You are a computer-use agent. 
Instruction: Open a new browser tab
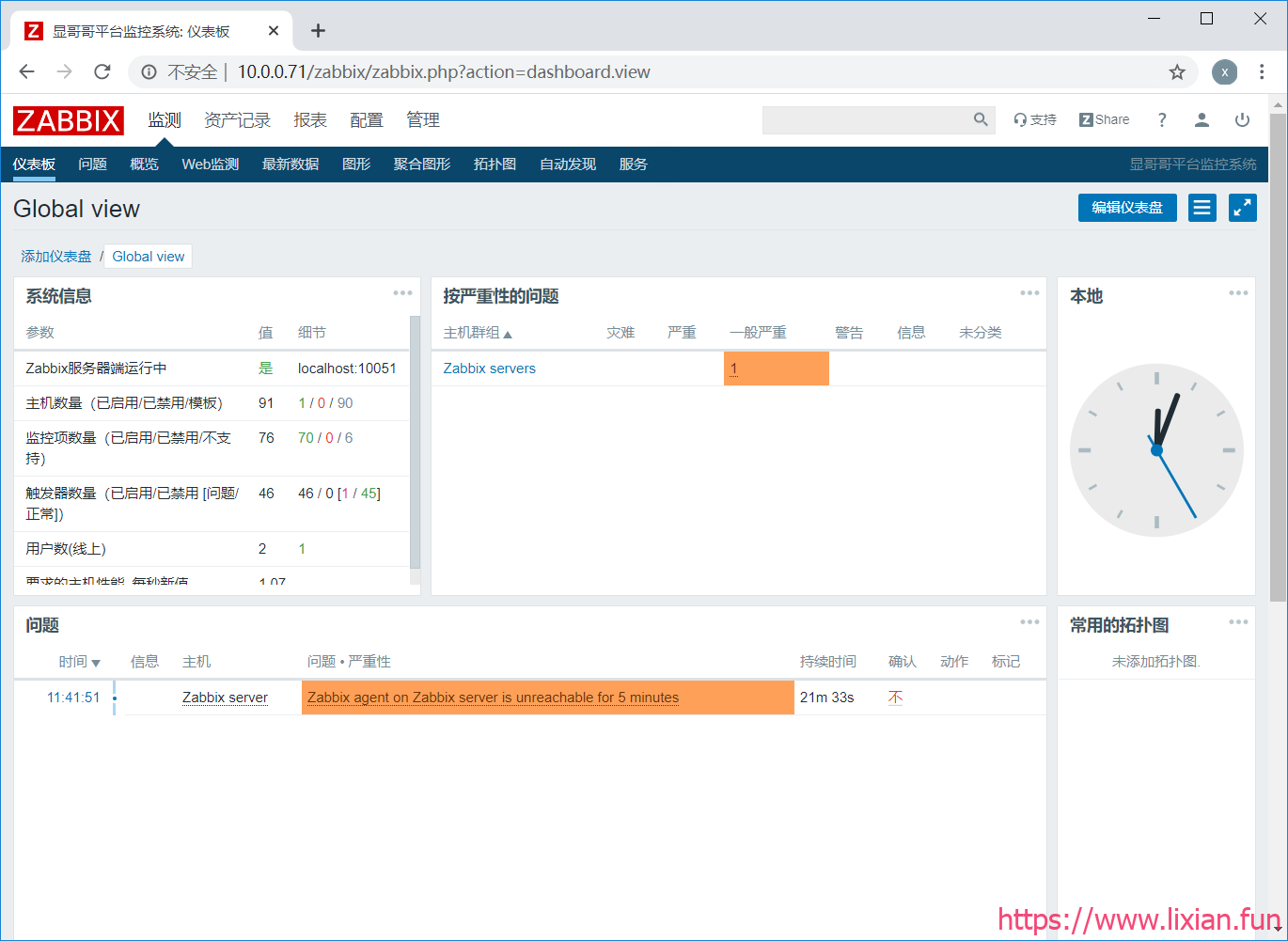click(x=318, y=31)
